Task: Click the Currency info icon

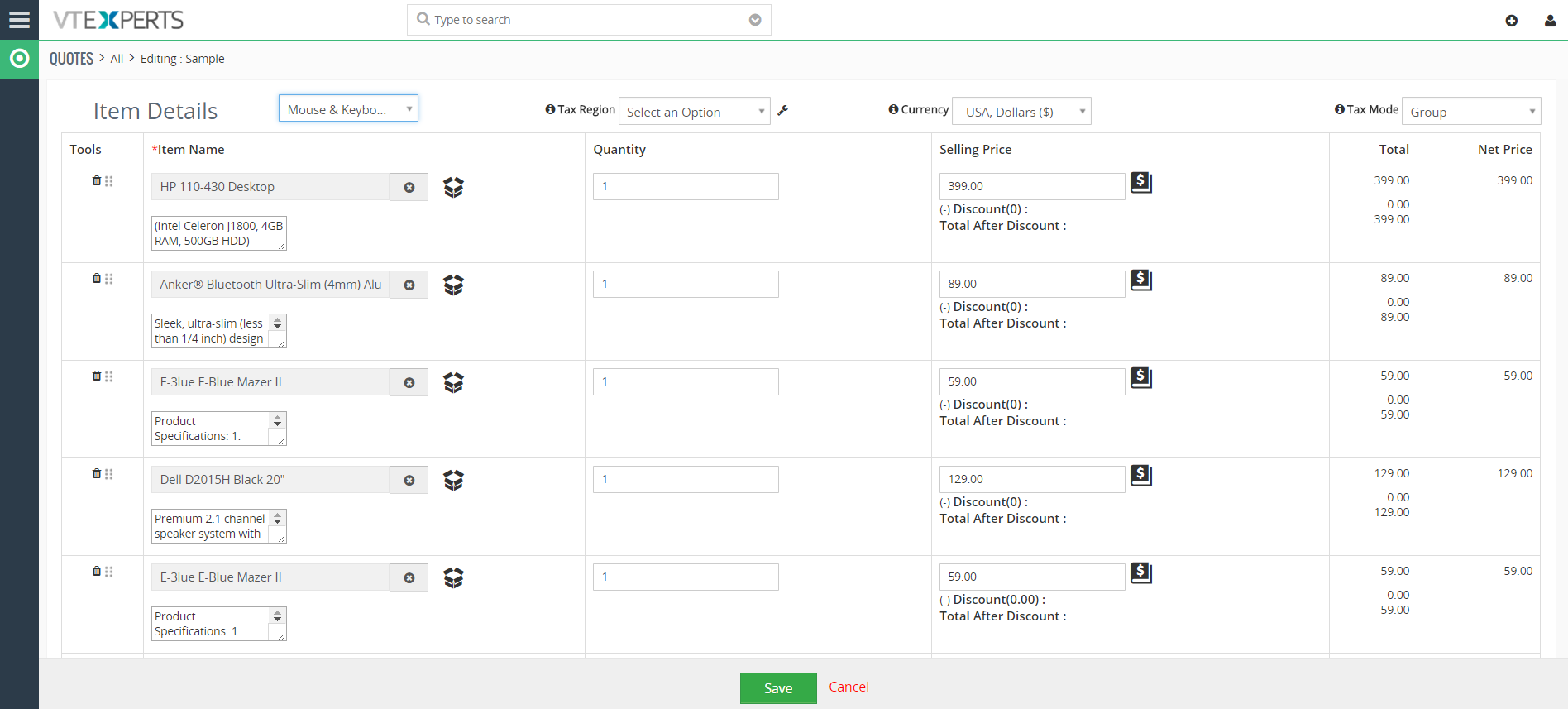Action: [893, 109]
